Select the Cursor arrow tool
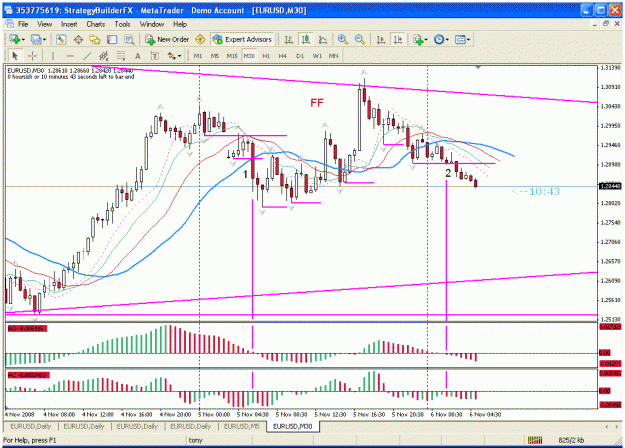This screenshot has height=448, width=625. [x=15, y=56]
